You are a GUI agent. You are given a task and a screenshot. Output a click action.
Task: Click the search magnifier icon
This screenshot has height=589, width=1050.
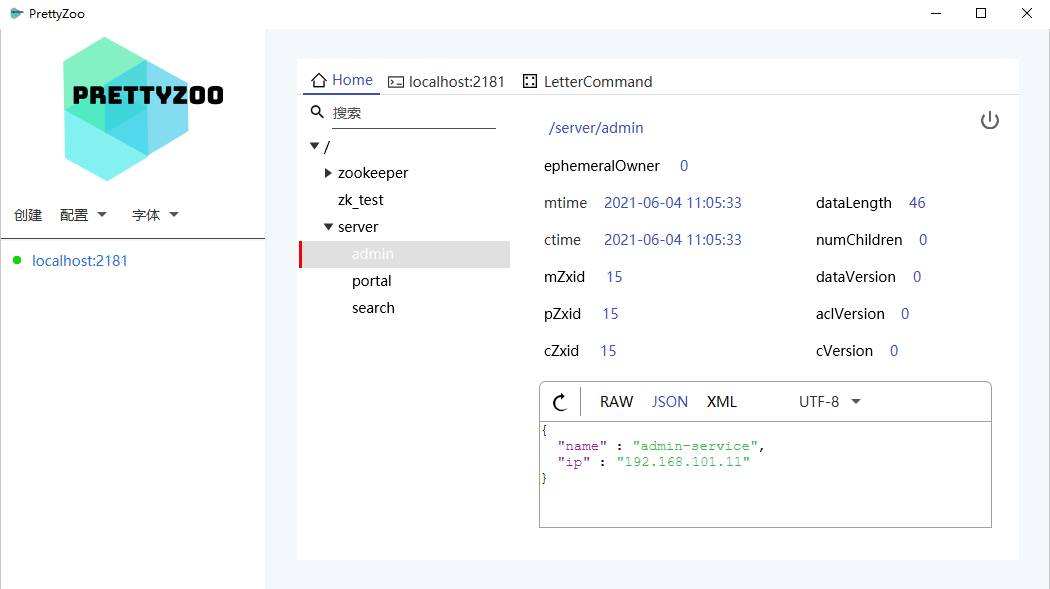(x=317, y=113)
